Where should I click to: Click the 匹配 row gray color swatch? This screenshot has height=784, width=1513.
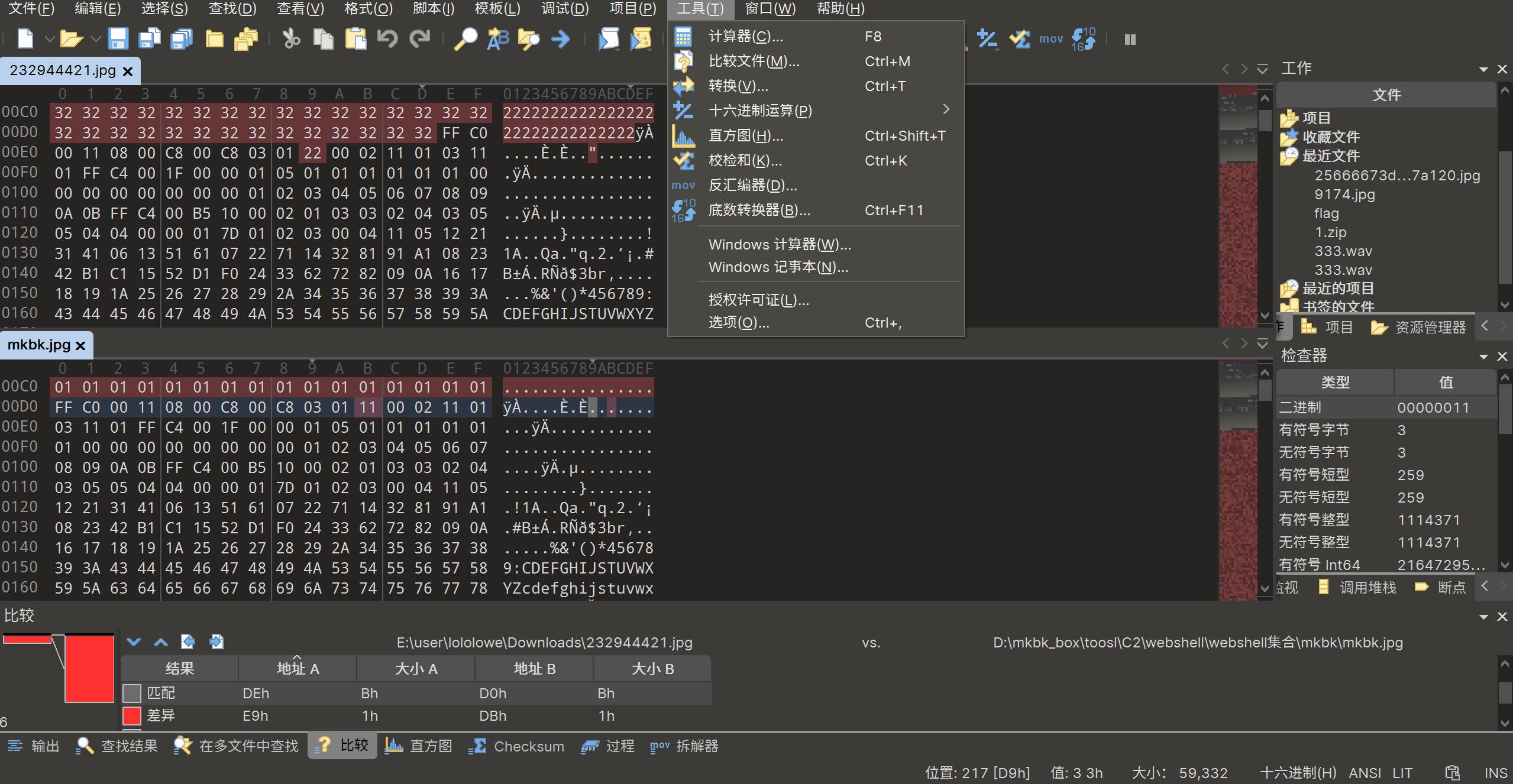click(x=131, y=693)
